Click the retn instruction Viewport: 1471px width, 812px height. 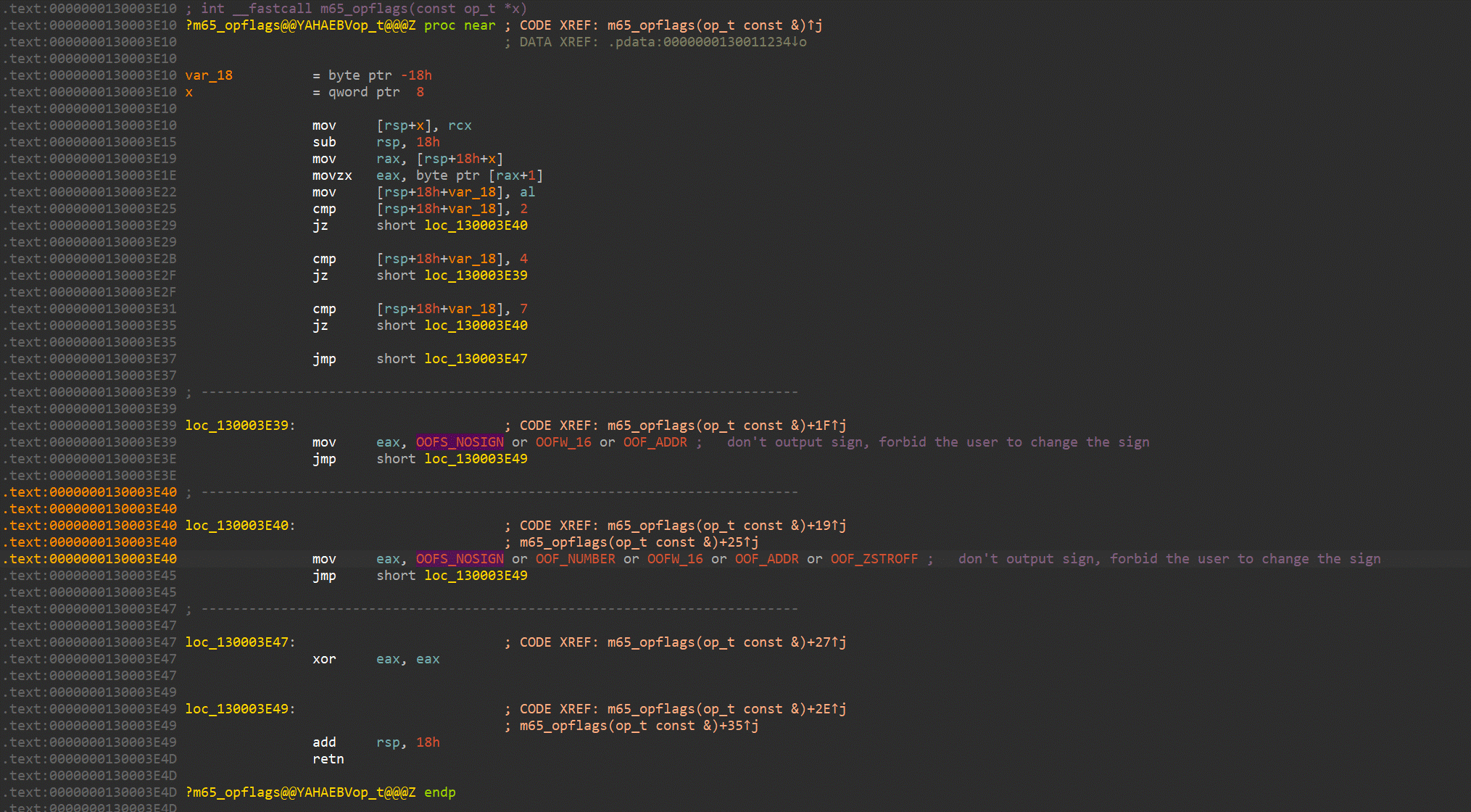(328, 759)
